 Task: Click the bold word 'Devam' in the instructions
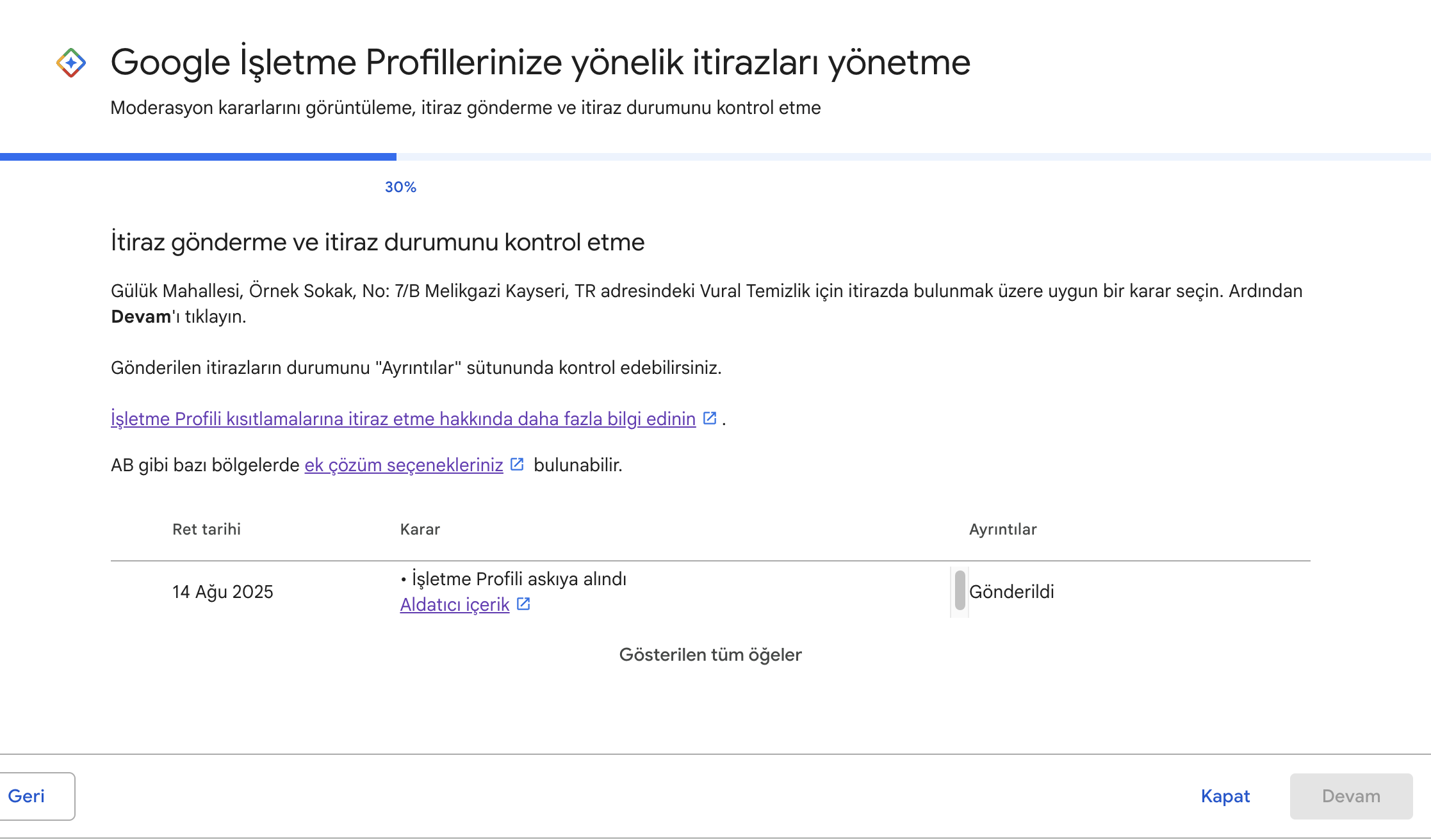(x=141, y=316)
